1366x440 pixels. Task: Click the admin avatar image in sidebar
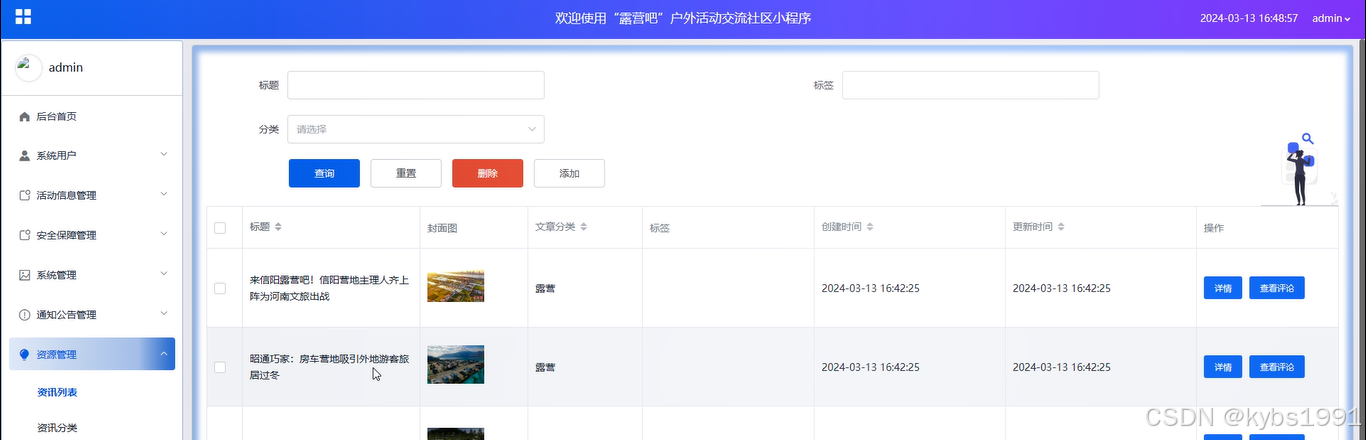29,67
